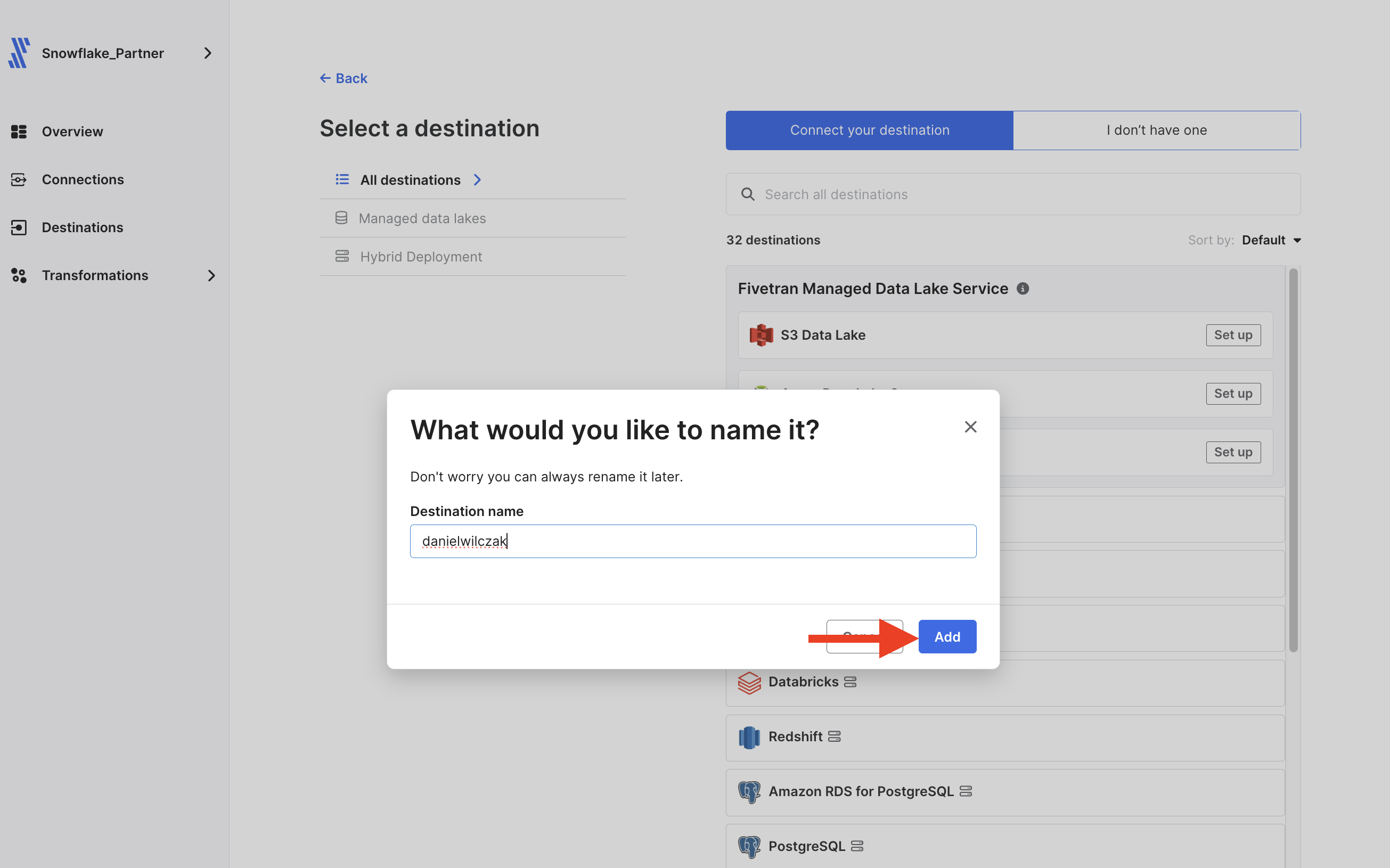Switch to Connect your destination tab

click(x=869, y=130)
